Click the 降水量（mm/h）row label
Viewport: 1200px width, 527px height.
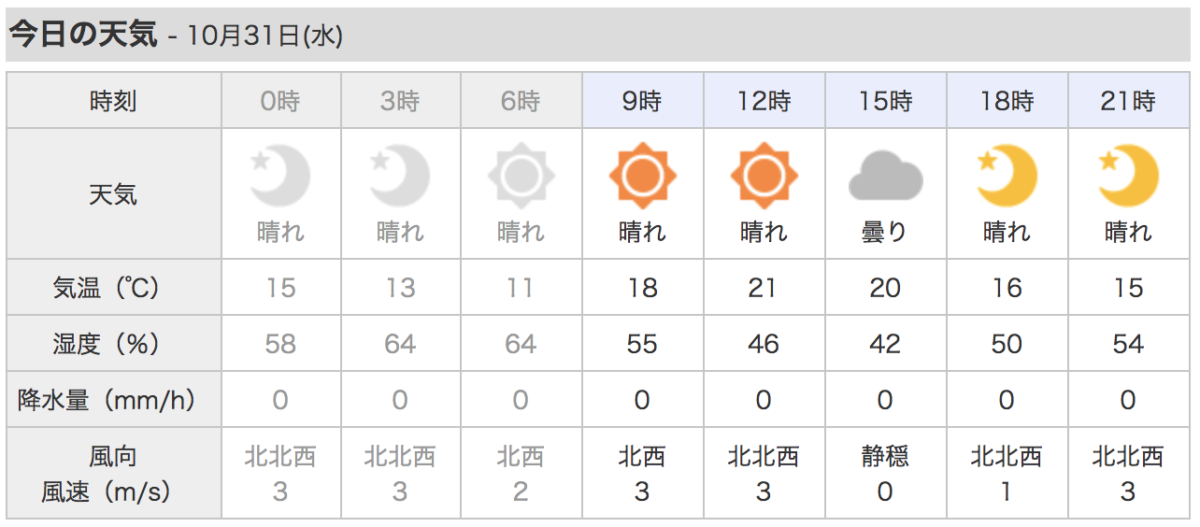113,401
